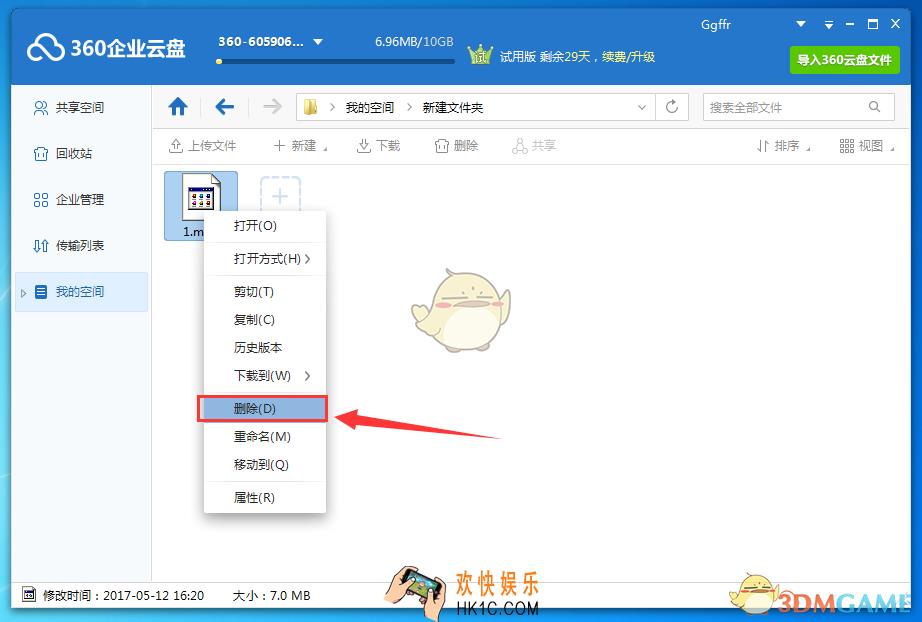
Task: Open the 视图 view dropdown
Action: pyautogui.click(x=867, y=146)
